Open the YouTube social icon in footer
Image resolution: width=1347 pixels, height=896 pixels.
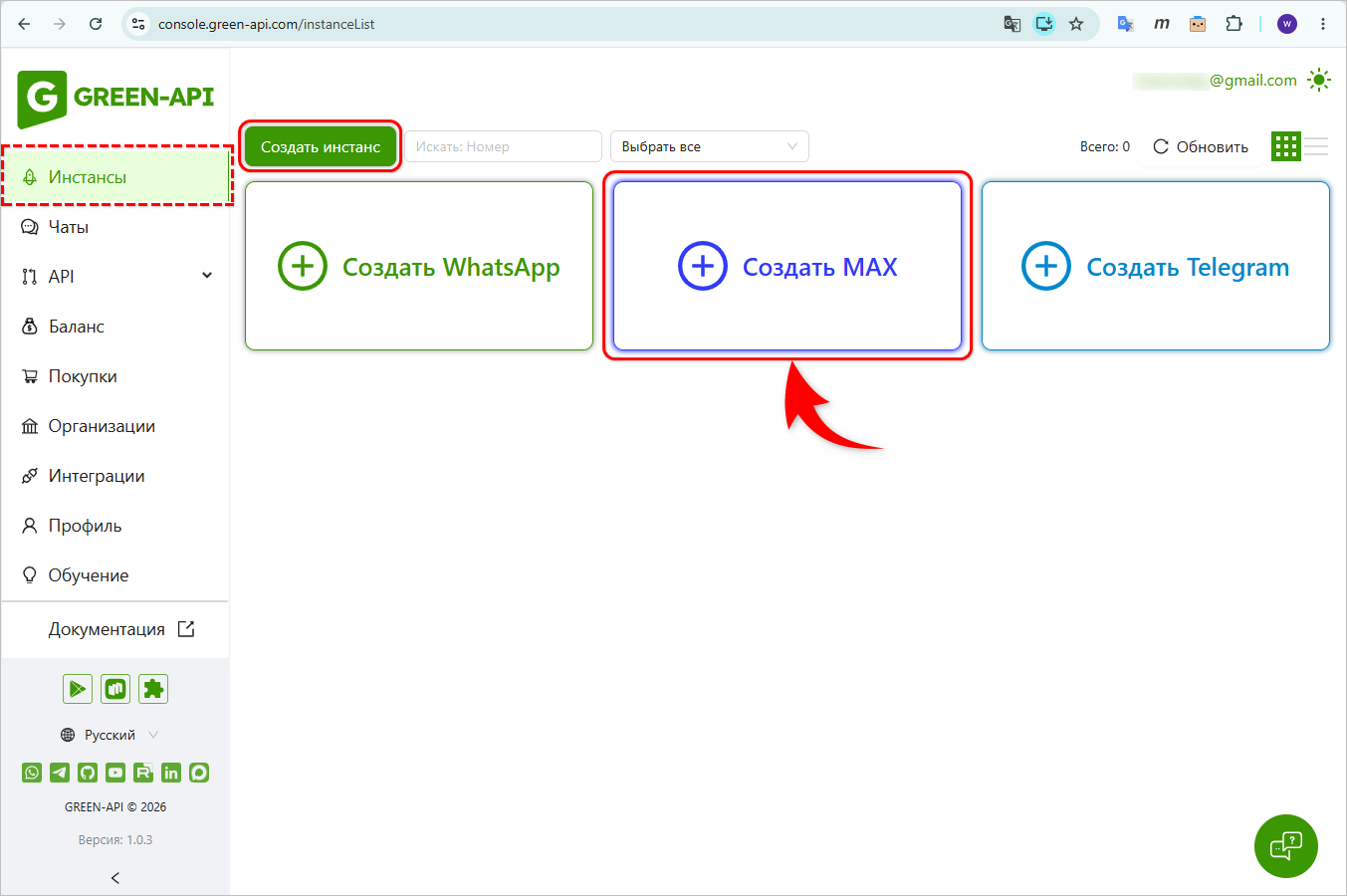coord(115,773)
